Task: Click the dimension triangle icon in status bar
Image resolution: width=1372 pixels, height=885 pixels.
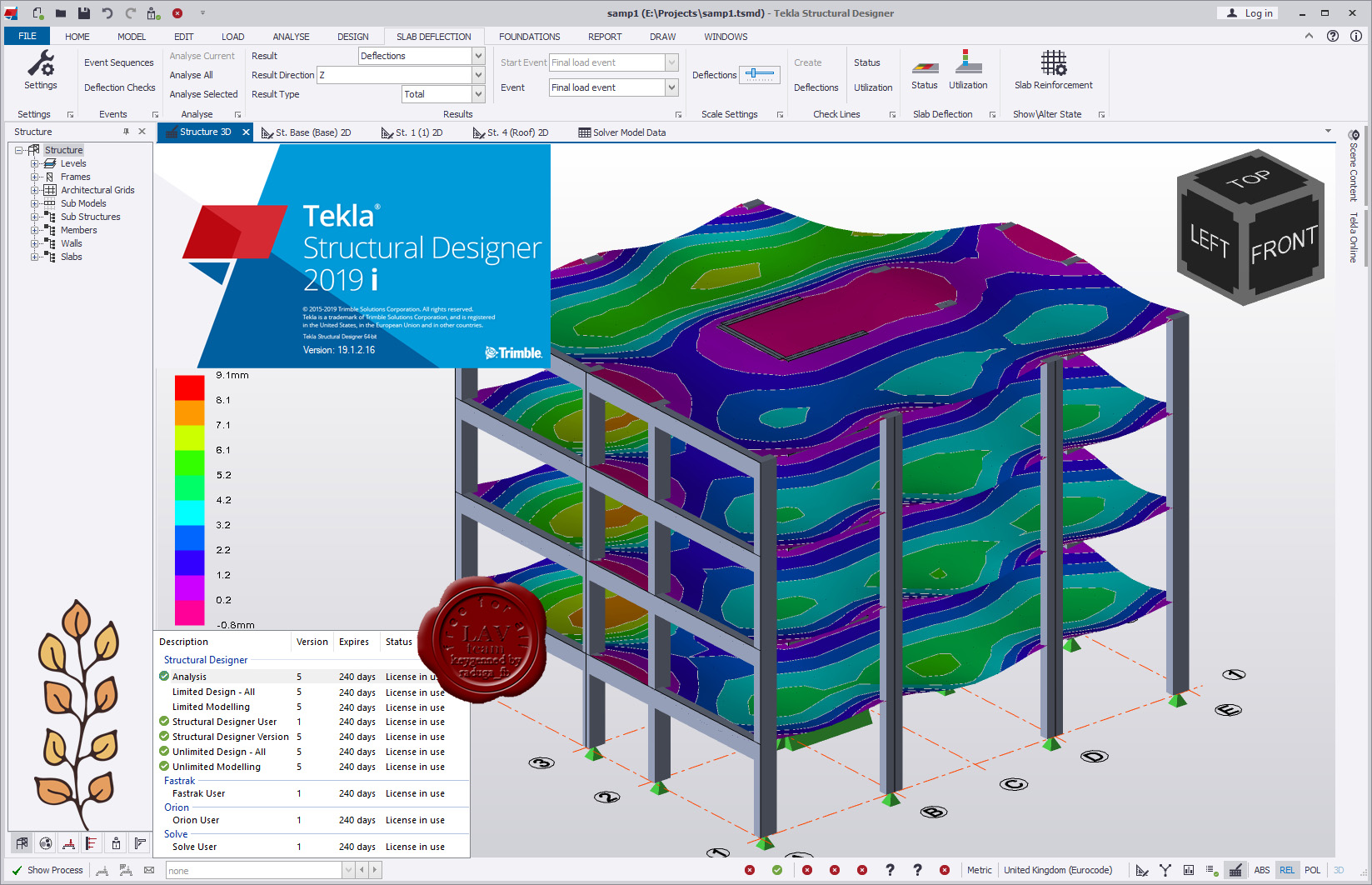Action: [1142, 870]
